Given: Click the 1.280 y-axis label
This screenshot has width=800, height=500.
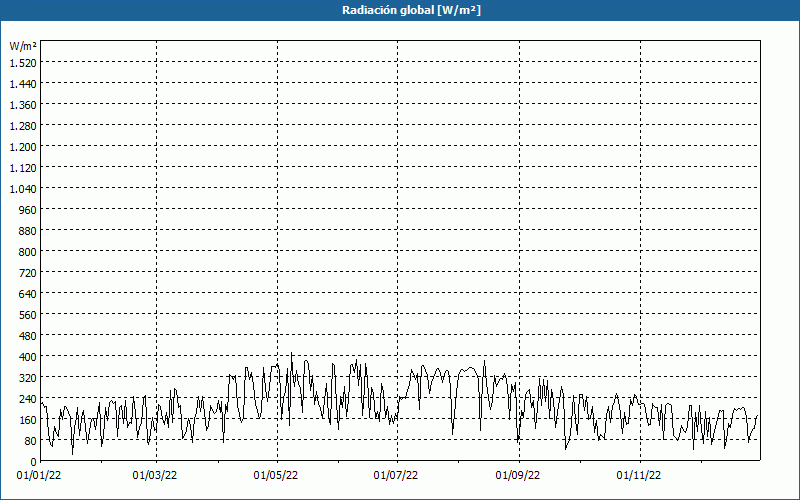Looking at the screenshot, I should click(x=23, y=126).
